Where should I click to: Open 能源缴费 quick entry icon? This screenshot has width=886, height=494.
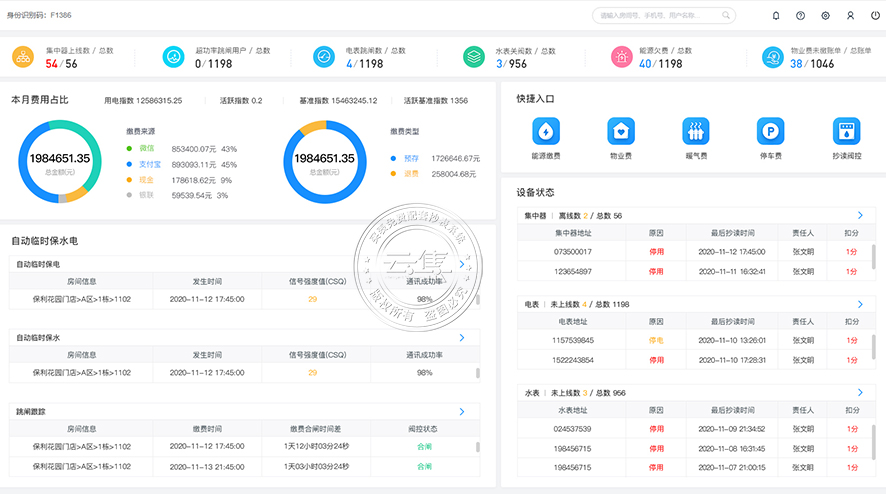click(546, 131)
